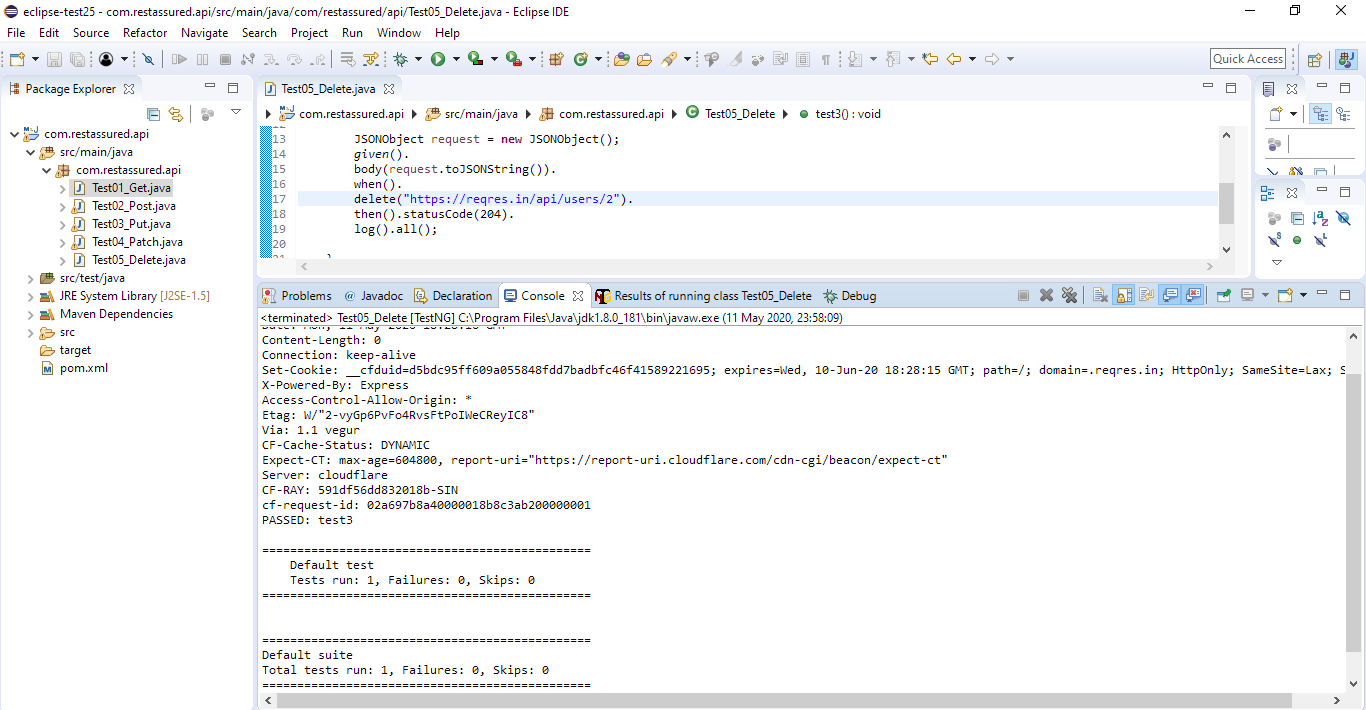
Task: Click the Quick Access field
Action: tap(1247, 58)
